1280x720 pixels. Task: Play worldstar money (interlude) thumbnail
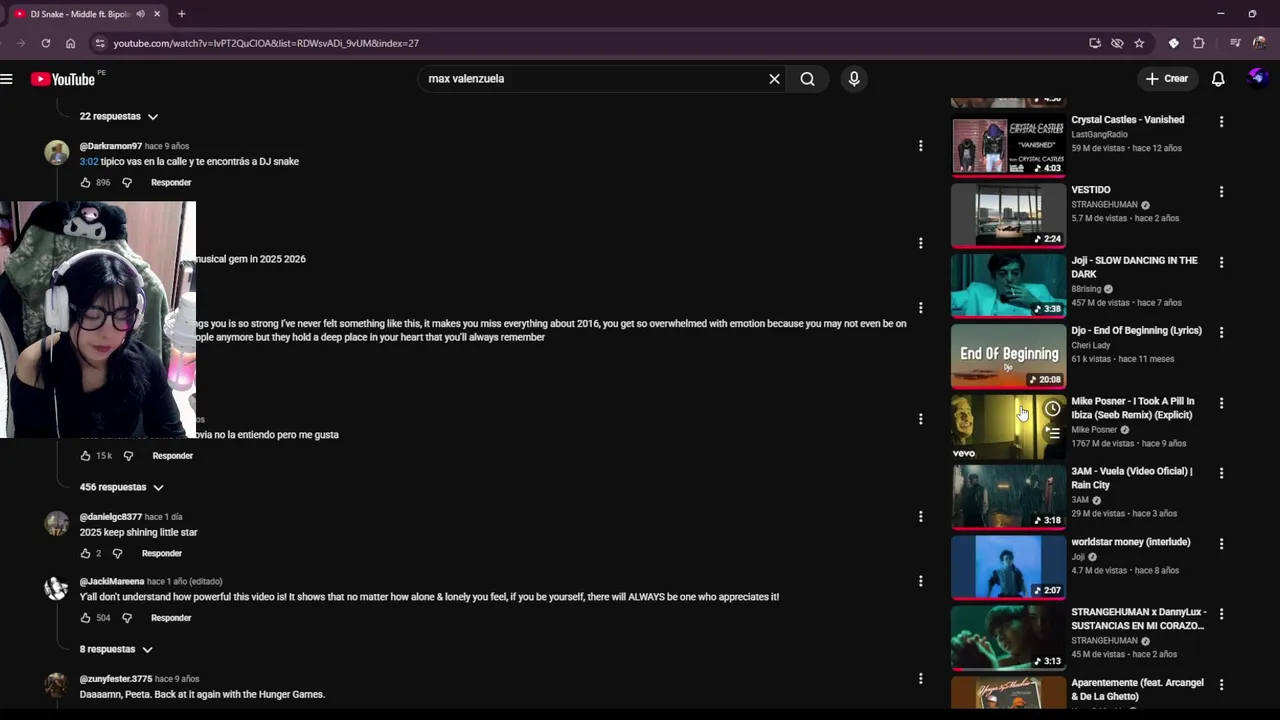[x=1008, y=567]
